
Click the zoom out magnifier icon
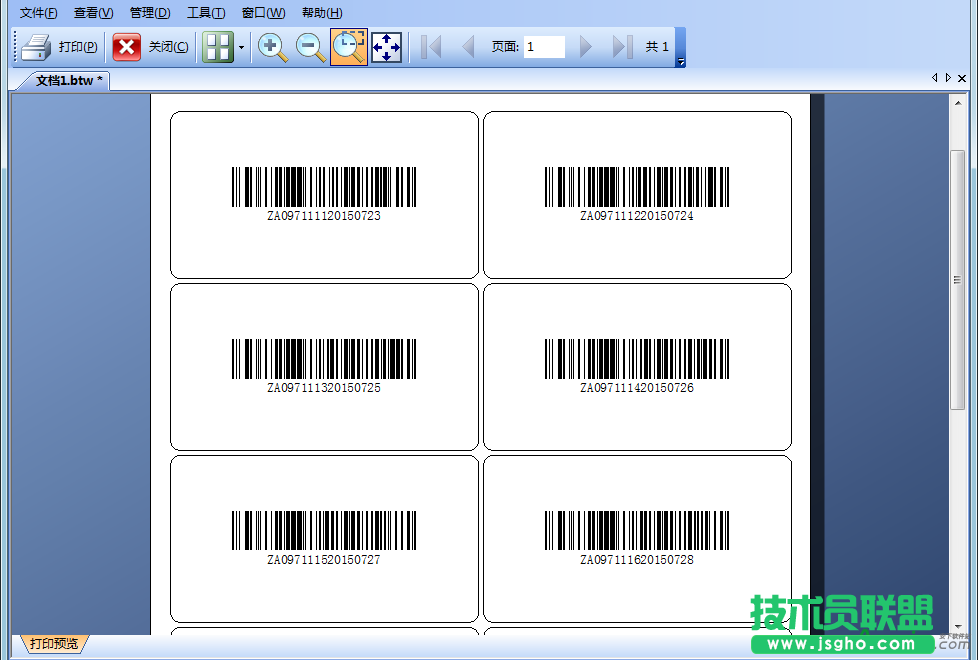click(x=310, y=47)
